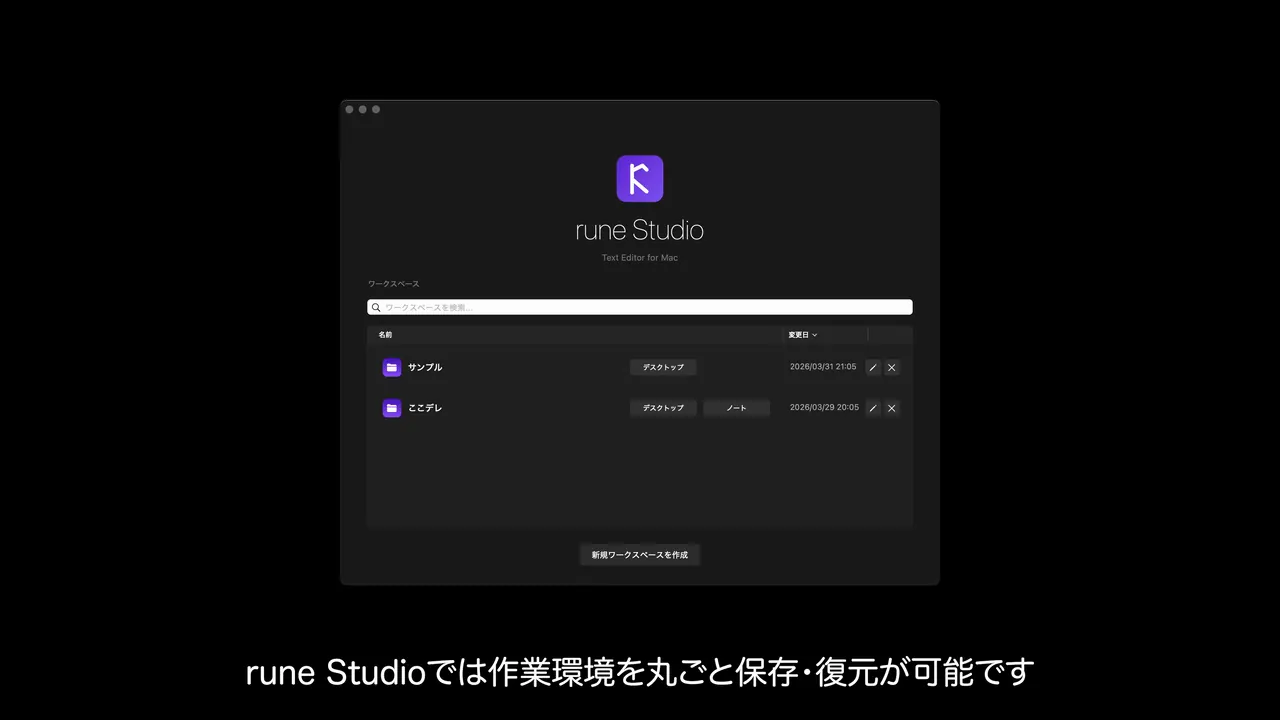The width and height of the screenshot is (1280, 720).
Task: Click the ノート tag in ここデレ row
Action: 737,408
